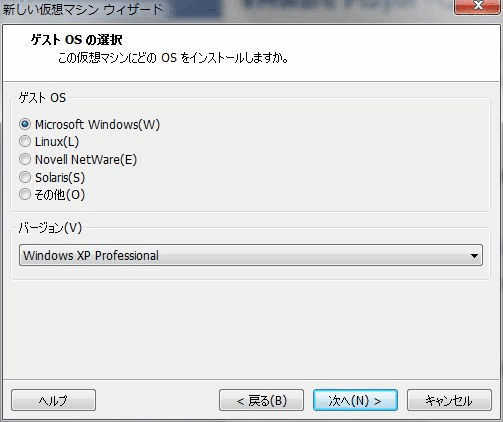Select the Microsoft Windows(W) radio button
503x422 pixels.
click(x=25, y=124)
